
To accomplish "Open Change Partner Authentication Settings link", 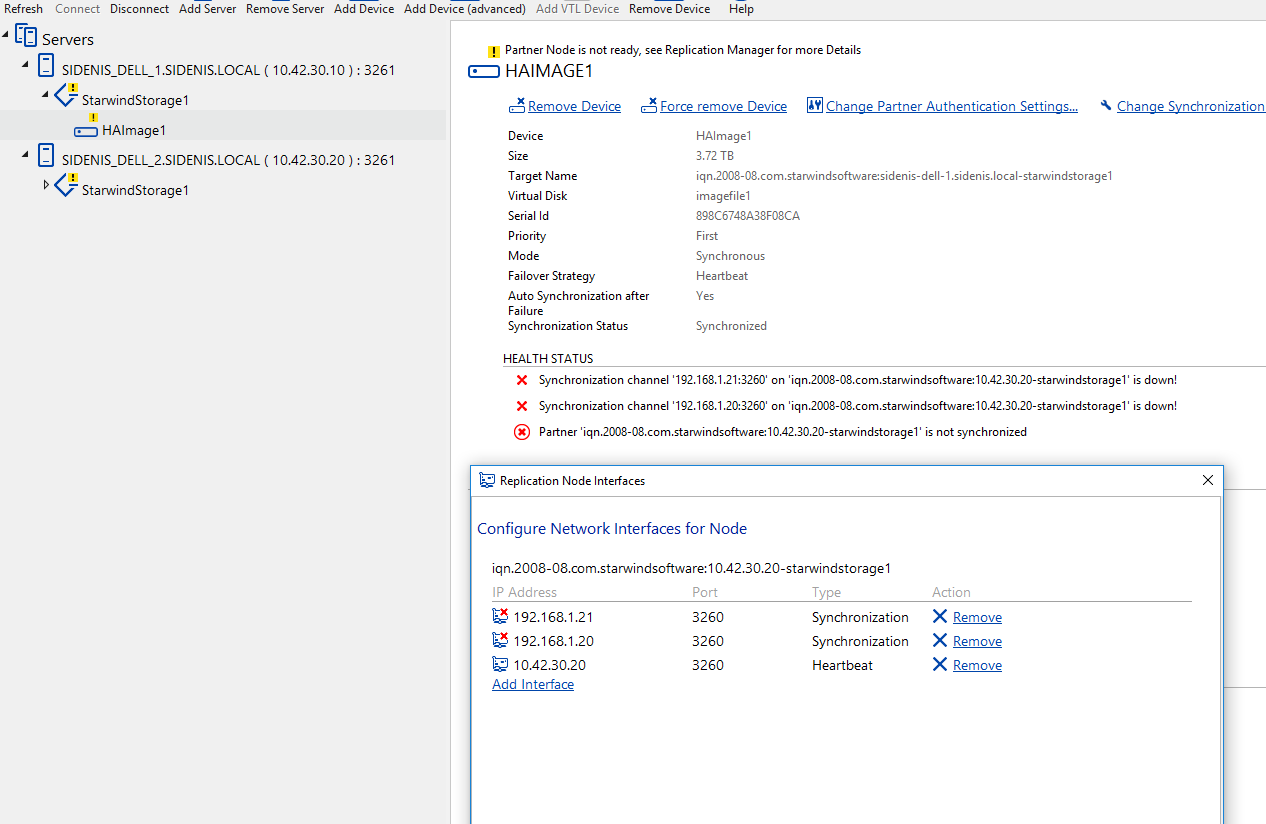I will (x=952, y=106).
